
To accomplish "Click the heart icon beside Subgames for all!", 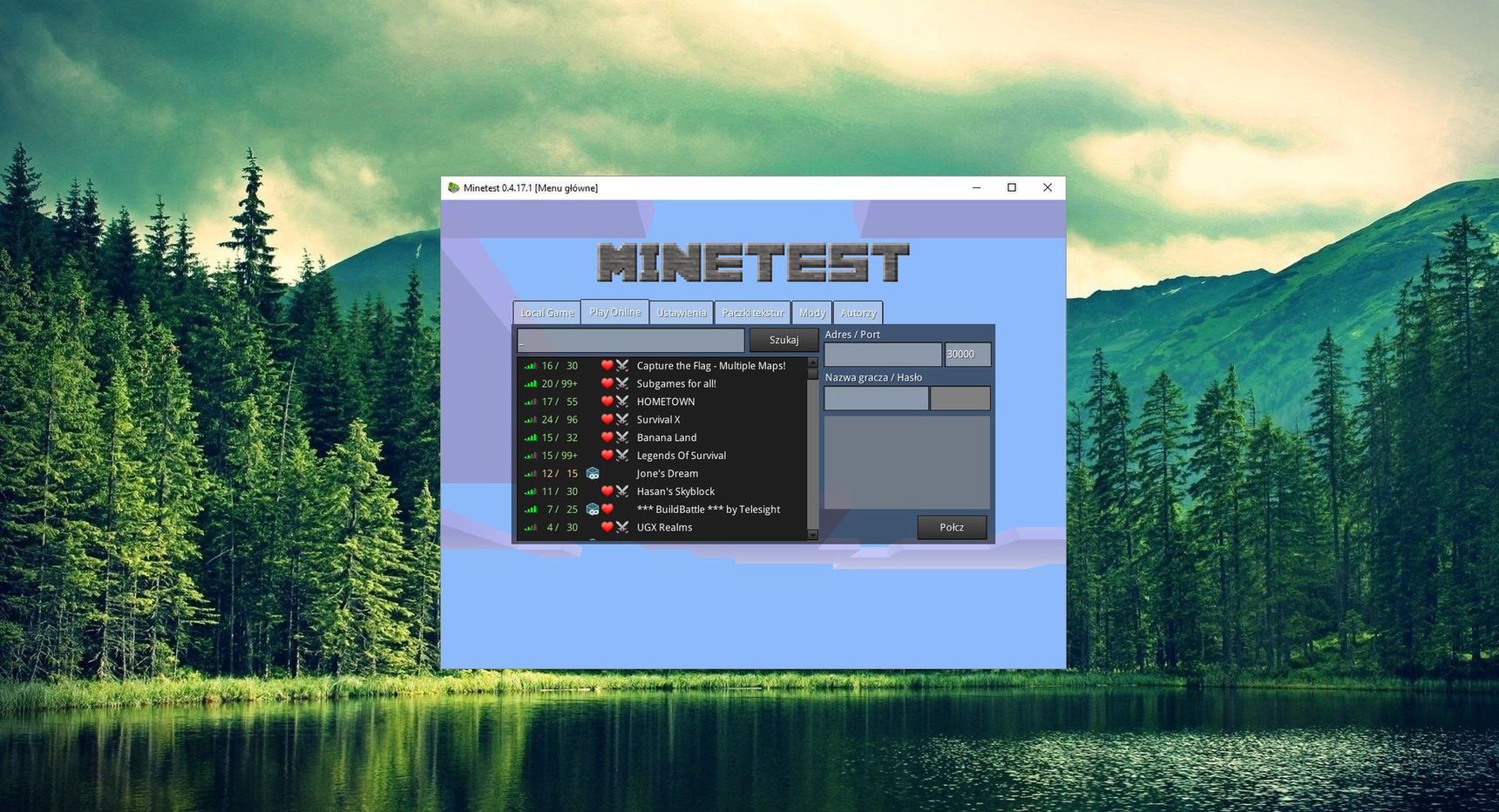I will click(x=607, y=383).
